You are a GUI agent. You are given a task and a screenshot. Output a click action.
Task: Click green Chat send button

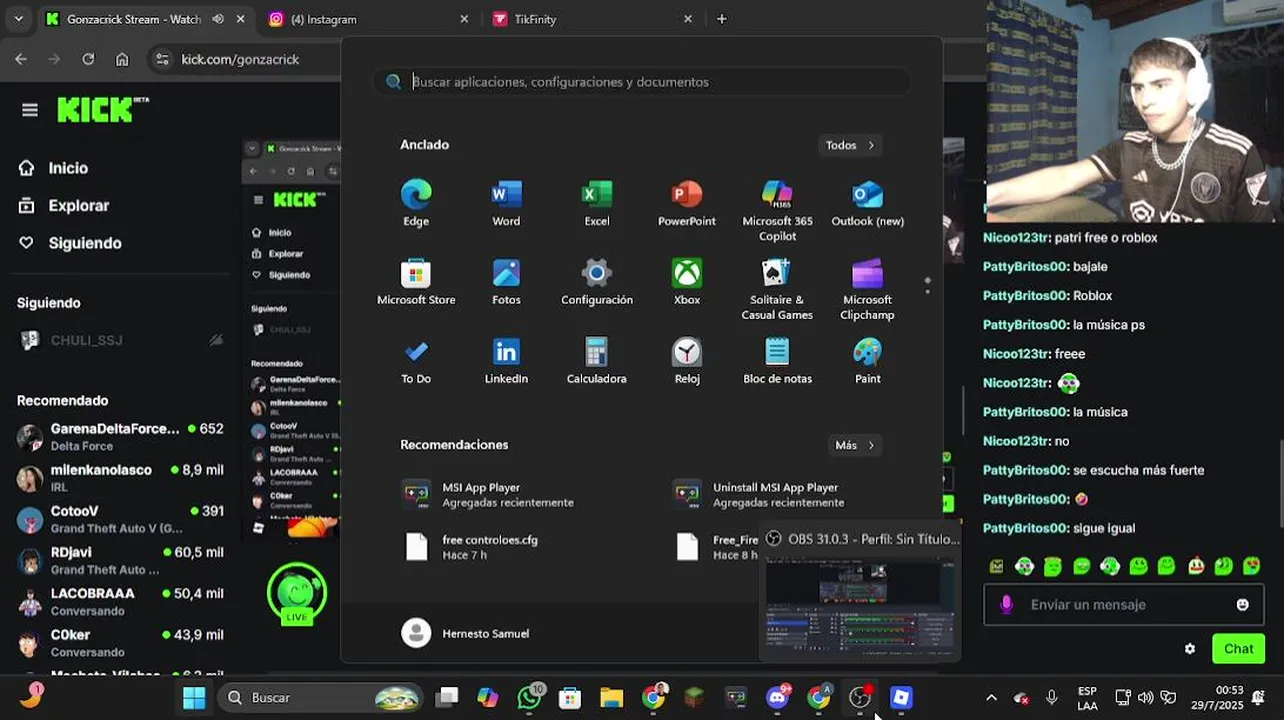coord(1238,649)
